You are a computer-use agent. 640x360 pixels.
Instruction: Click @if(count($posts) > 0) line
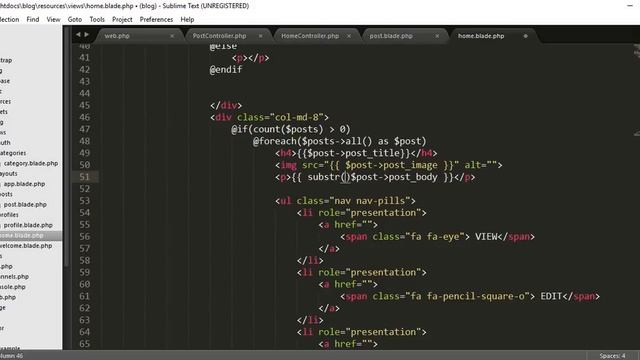pyautogui.click(x=291, y=129)
